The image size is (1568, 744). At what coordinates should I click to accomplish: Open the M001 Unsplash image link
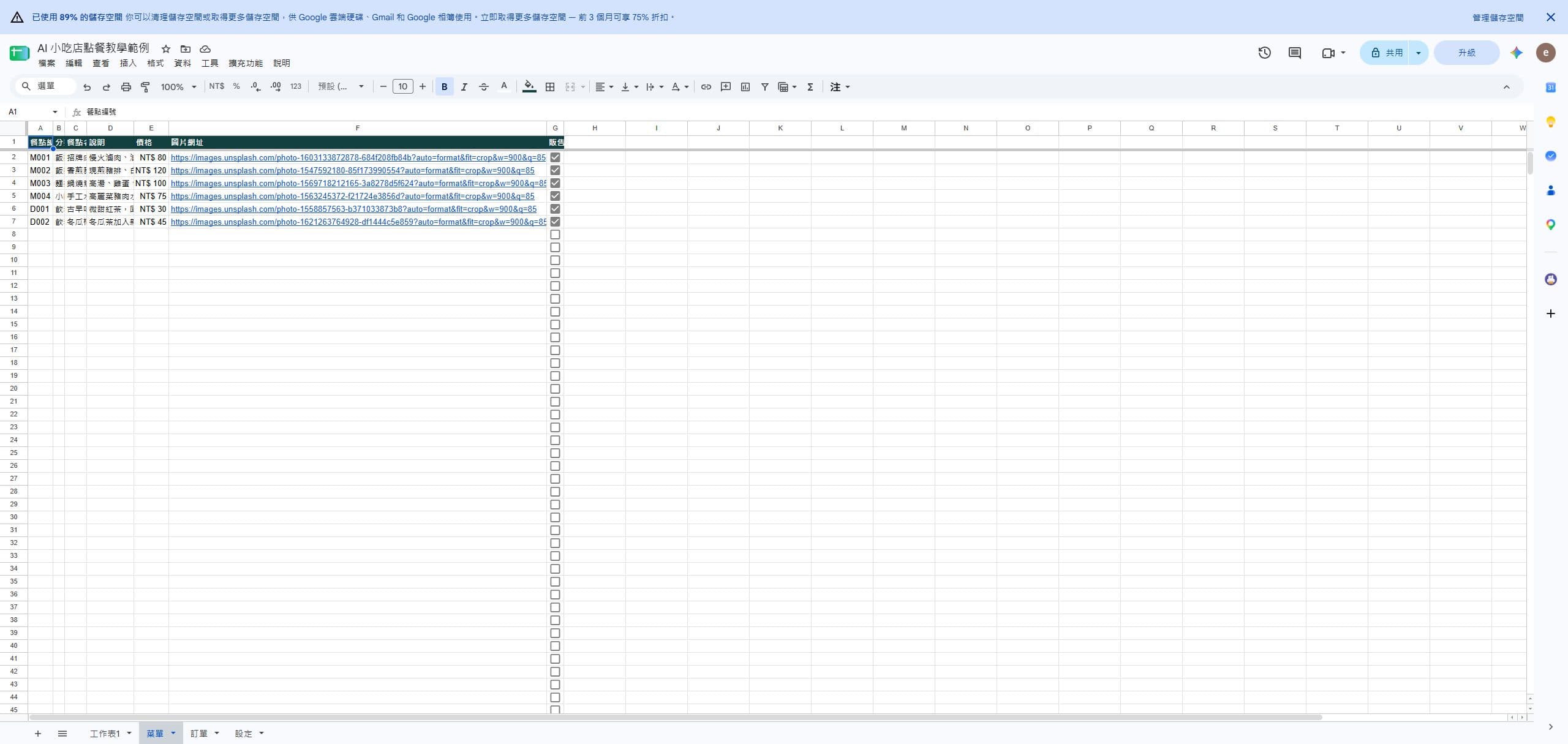[x=358, y=157]
